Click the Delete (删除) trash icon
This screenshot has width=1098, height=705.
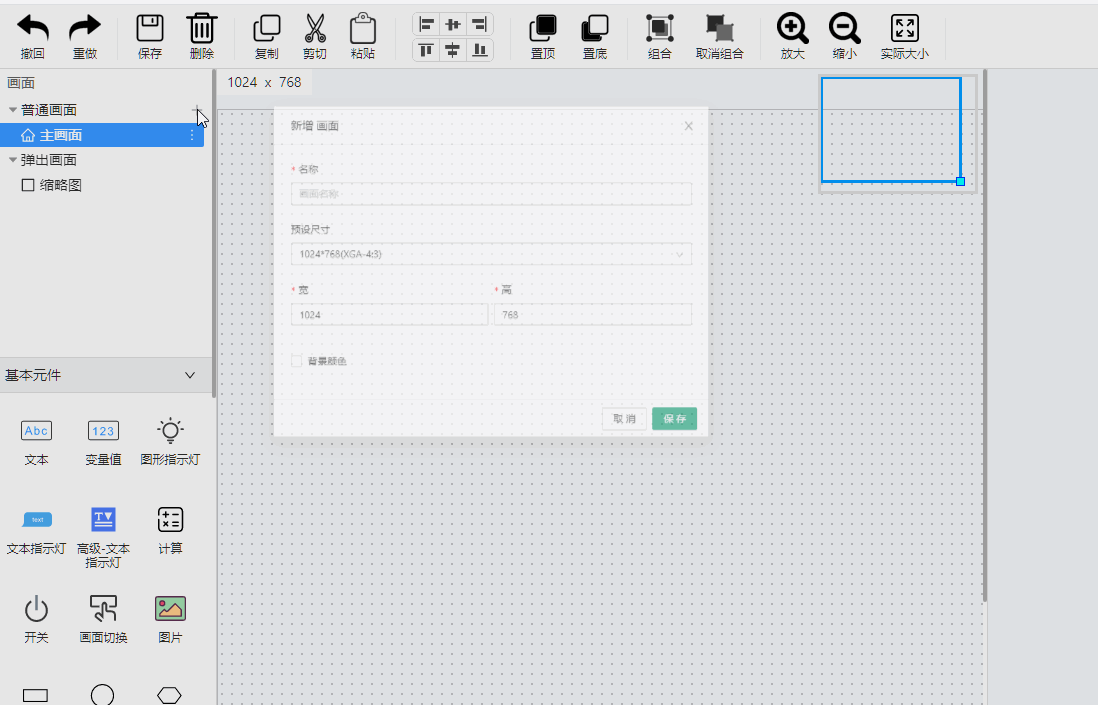201,28
